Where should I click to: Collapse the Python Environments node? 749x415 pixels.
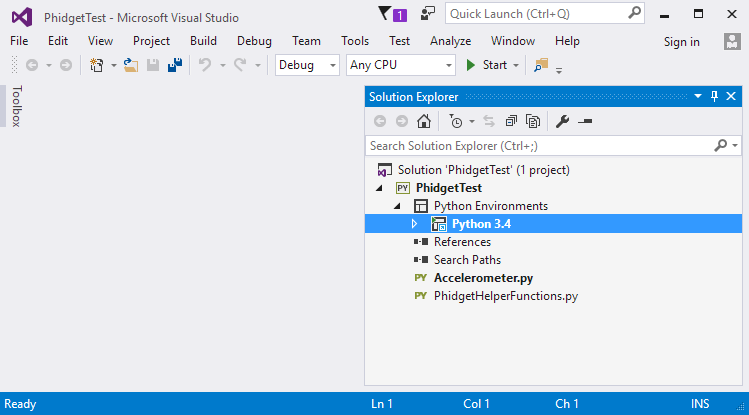[x=397, y=206]
